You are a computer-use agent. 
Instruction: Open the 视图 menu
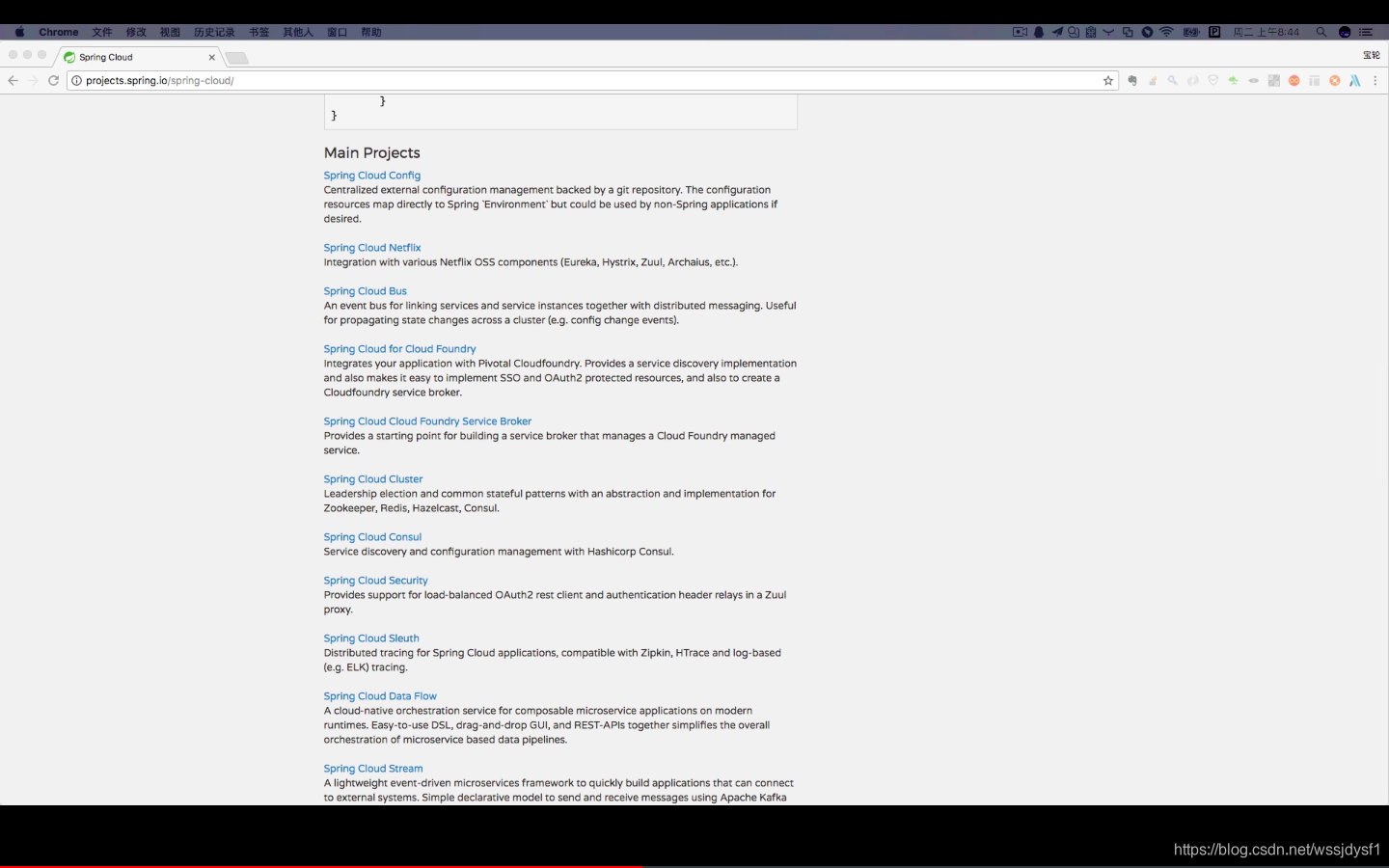(170, 32)
